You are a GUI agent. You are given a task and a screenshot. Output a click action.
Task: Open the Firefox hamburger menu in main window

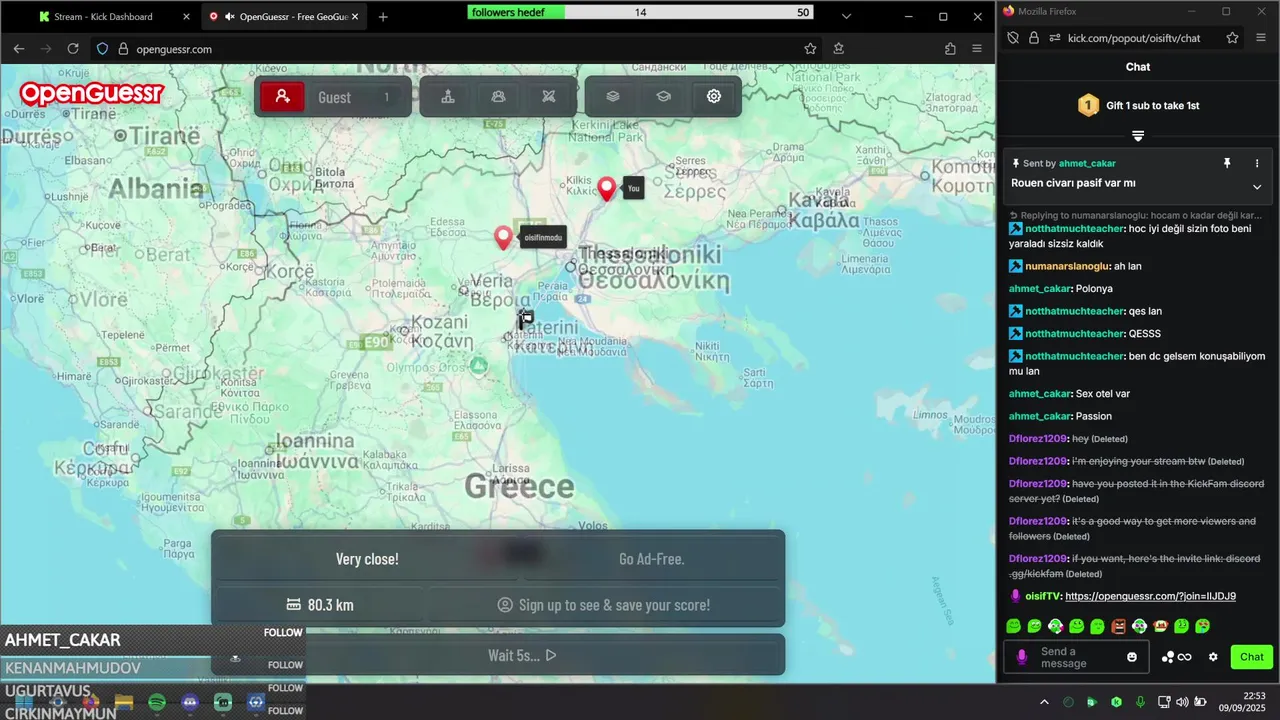(977, 49)
